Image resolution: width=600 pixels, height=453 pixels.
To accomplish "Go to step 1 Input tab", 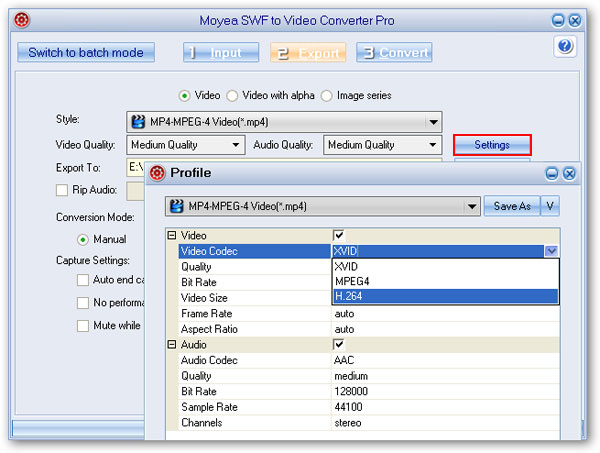I will [x=221, y=52].
